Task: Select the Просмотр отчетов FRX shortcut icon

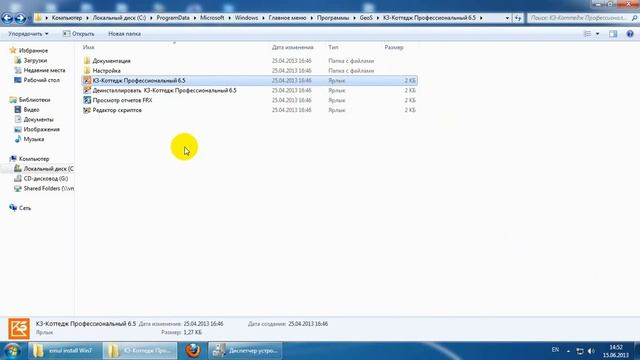Action: [87, 100]
